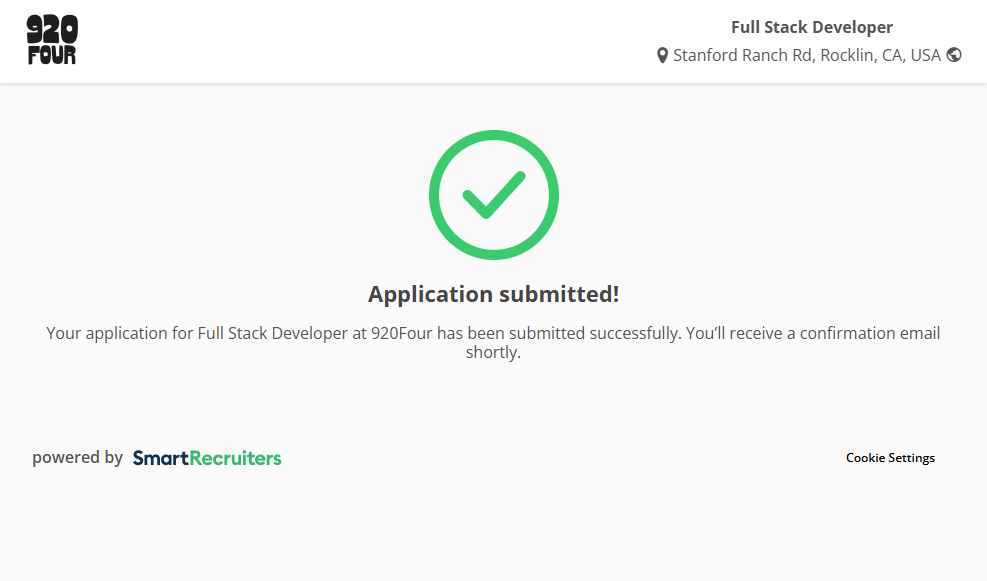Click the "Application submitted!" heading
Screen dimensions: 987x581
[493, 294]
